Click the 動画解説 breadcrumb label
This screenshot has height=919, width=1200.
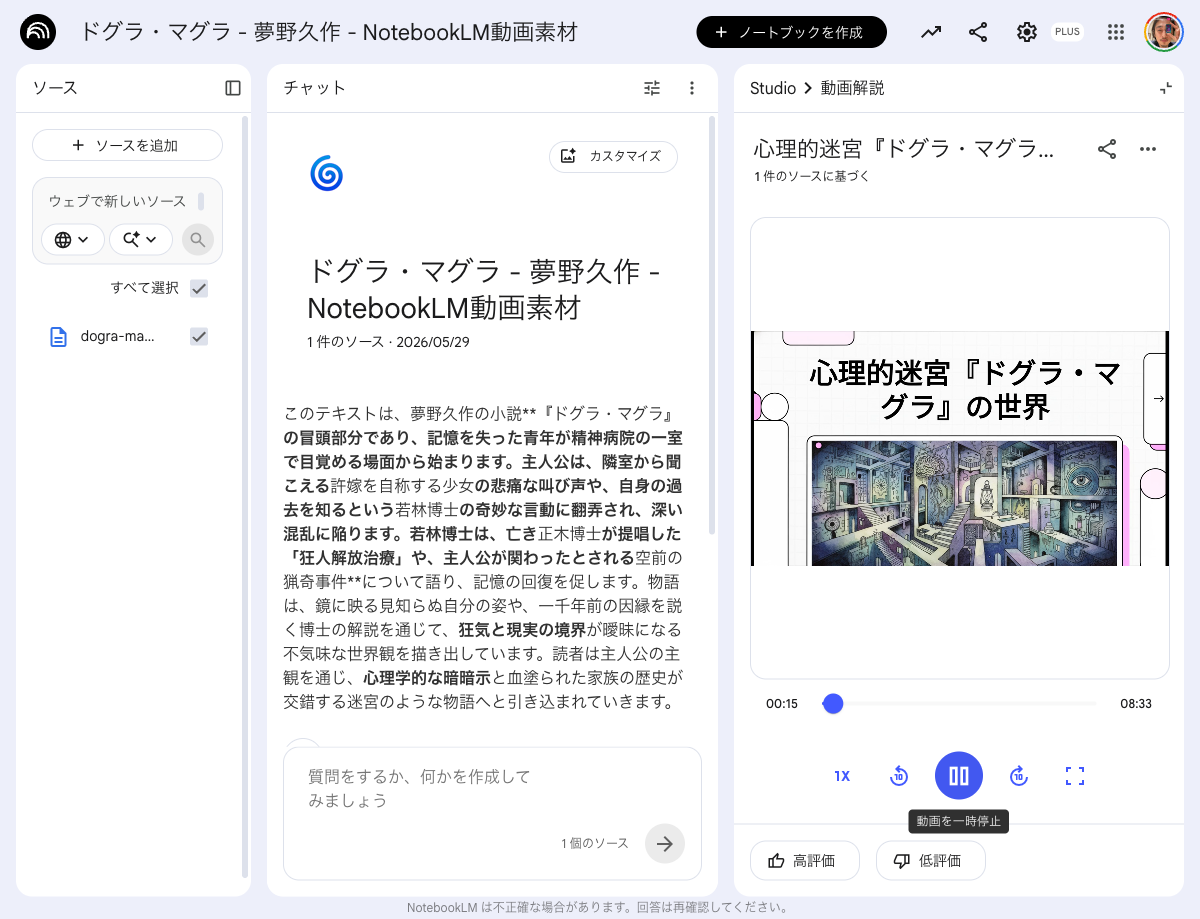pyautogui.click(x=852, y=88)
